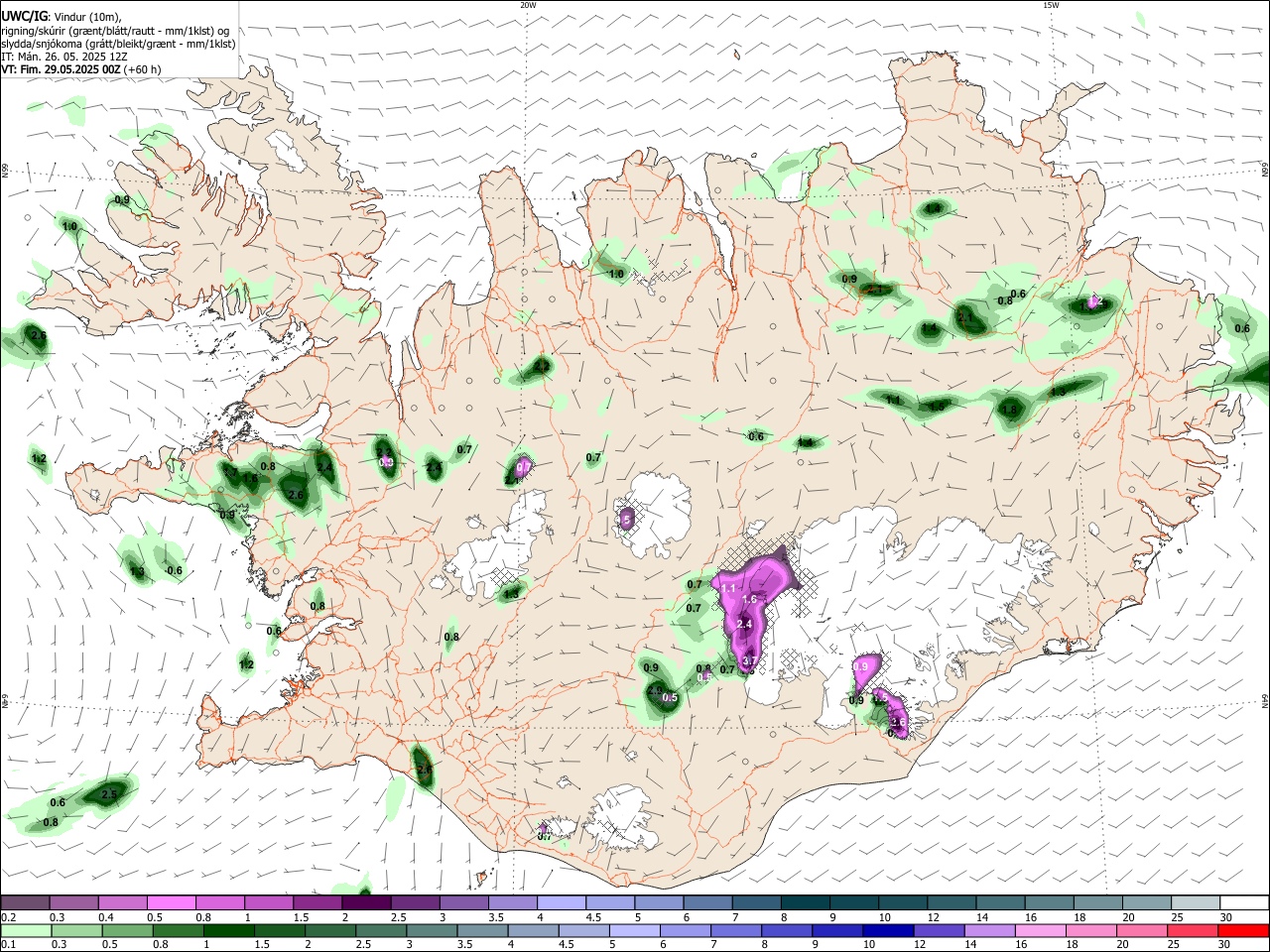Click the initialization time 'IT: Mán. 26. 05. 2025 12Z'
This screenshot has width=1270, height=952.
(64, 57)
